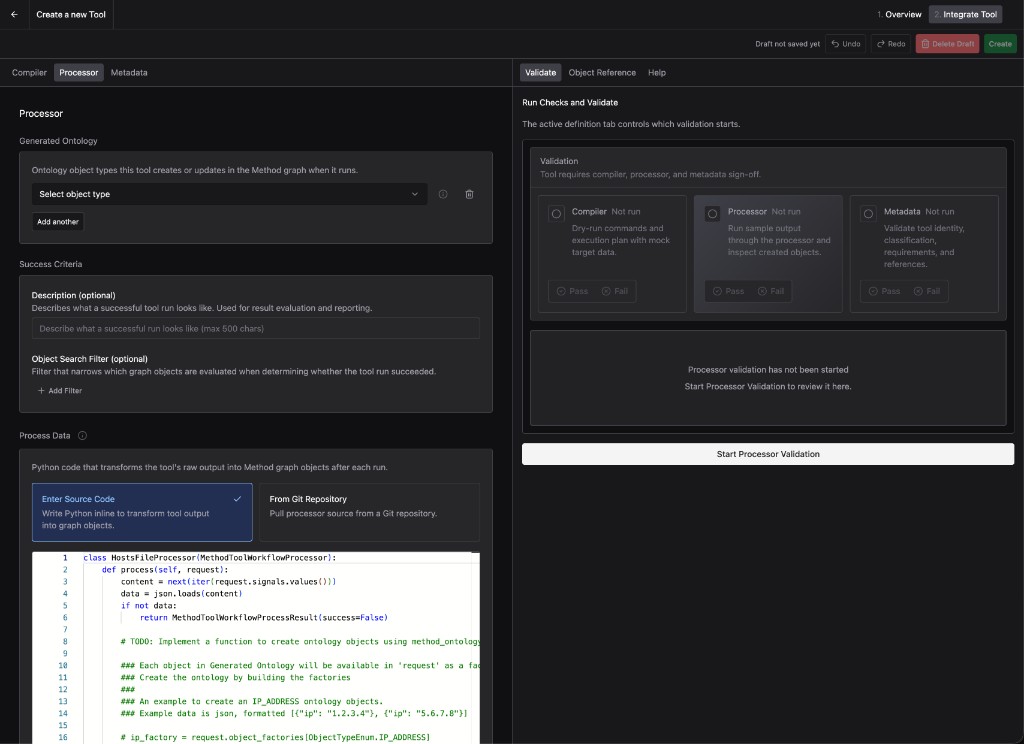This screenshot has height=744, width=1024.
Task: Click the green Create button
Action: pos(1000,44)
